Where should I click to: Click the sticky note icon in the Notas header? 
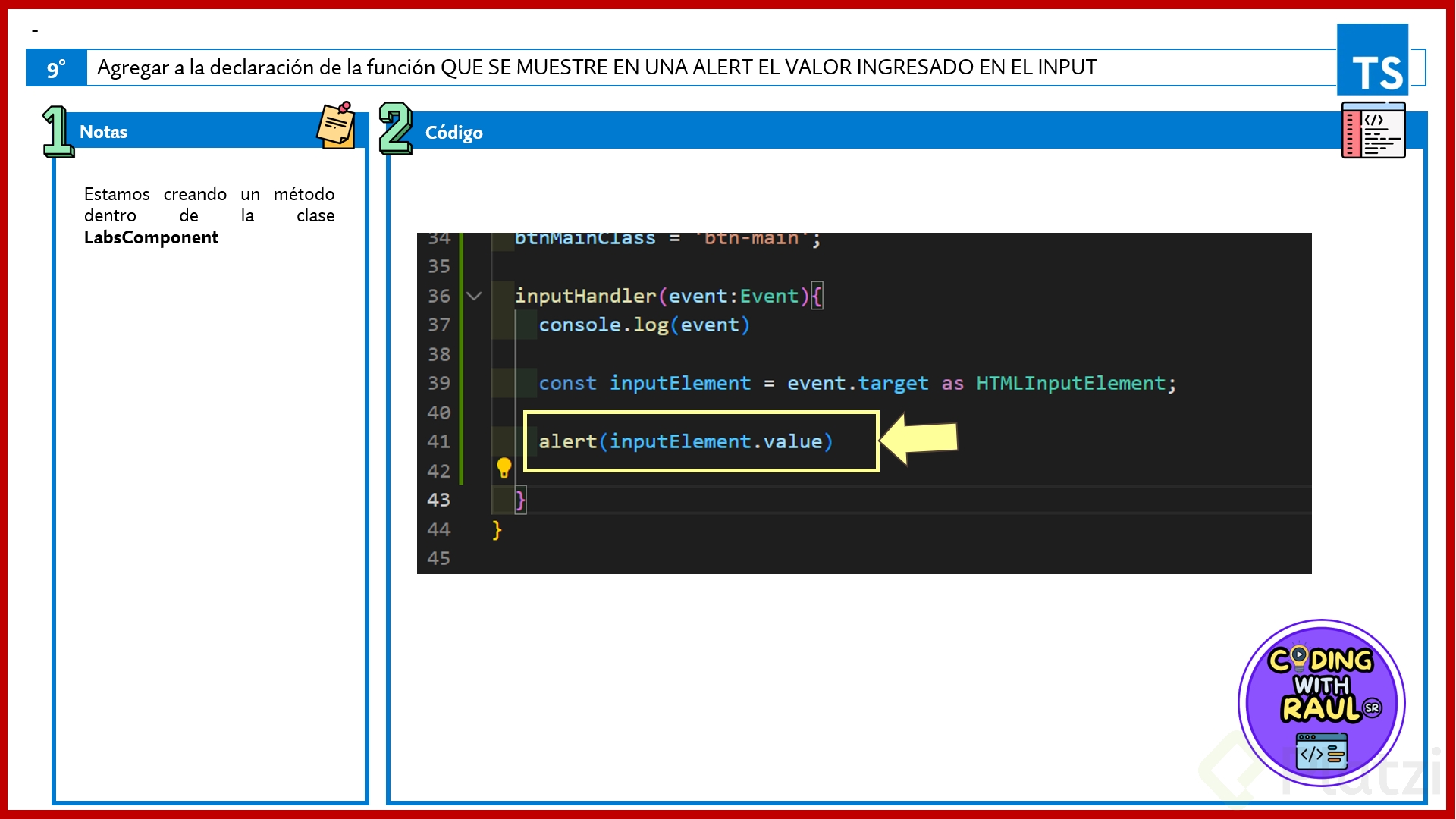coord(336,125)
